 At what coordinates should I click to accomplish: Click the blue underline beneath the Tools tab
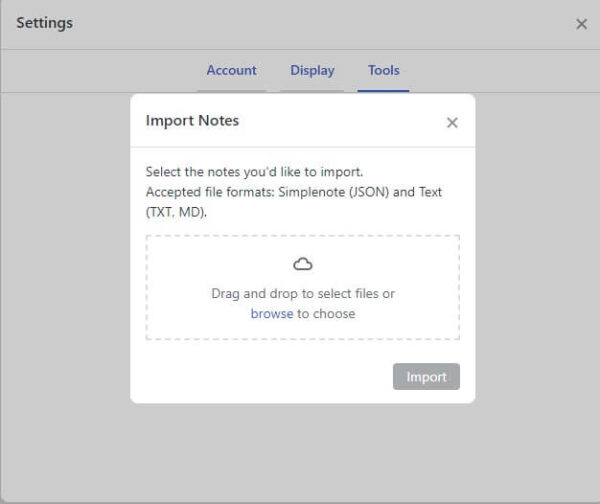tap(383, 91)
